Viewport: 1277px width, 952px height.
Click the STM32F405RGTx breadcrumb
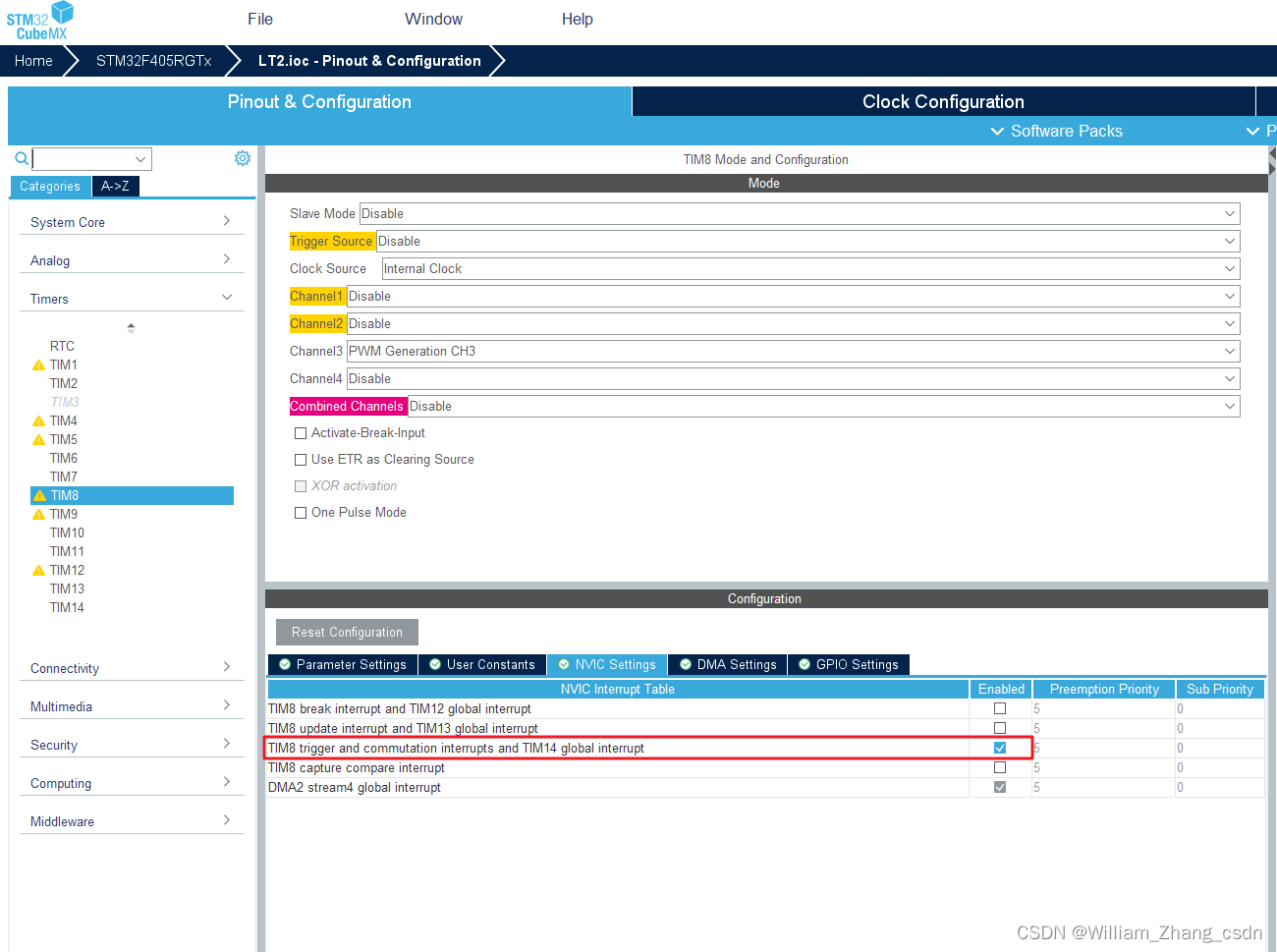click(x=153, y=61)
